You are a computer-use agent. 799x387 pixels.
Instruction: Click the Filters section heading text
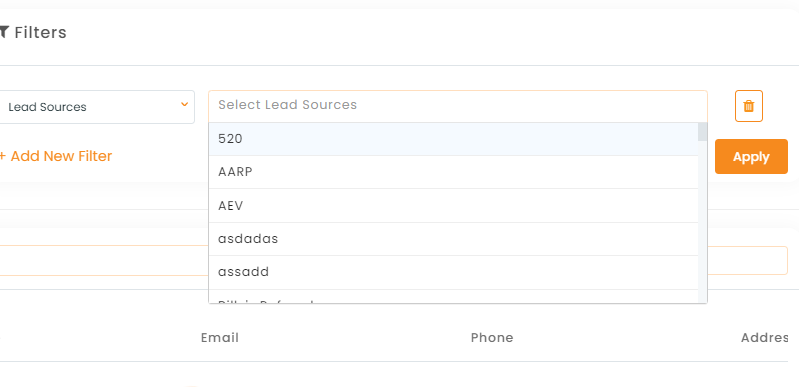click(x=40, y=33)
